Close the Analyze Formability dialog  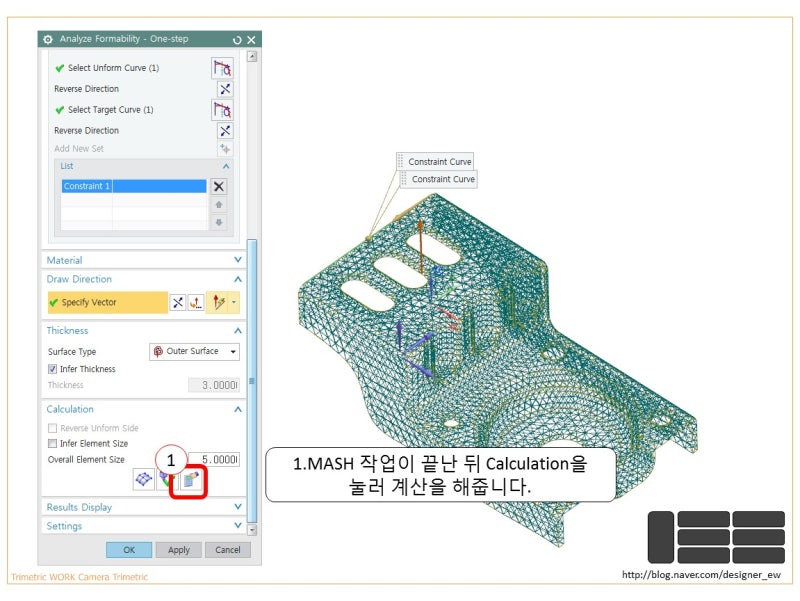(251, 40)
